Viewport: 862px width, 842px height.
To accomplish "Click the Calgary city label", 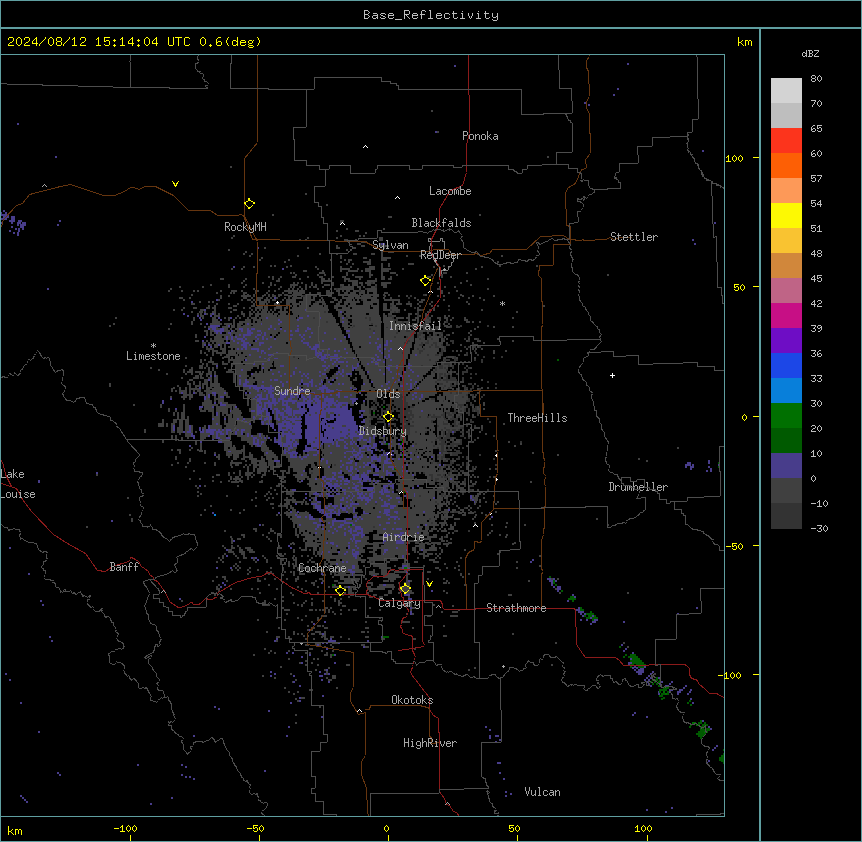I will coord(399,603).
